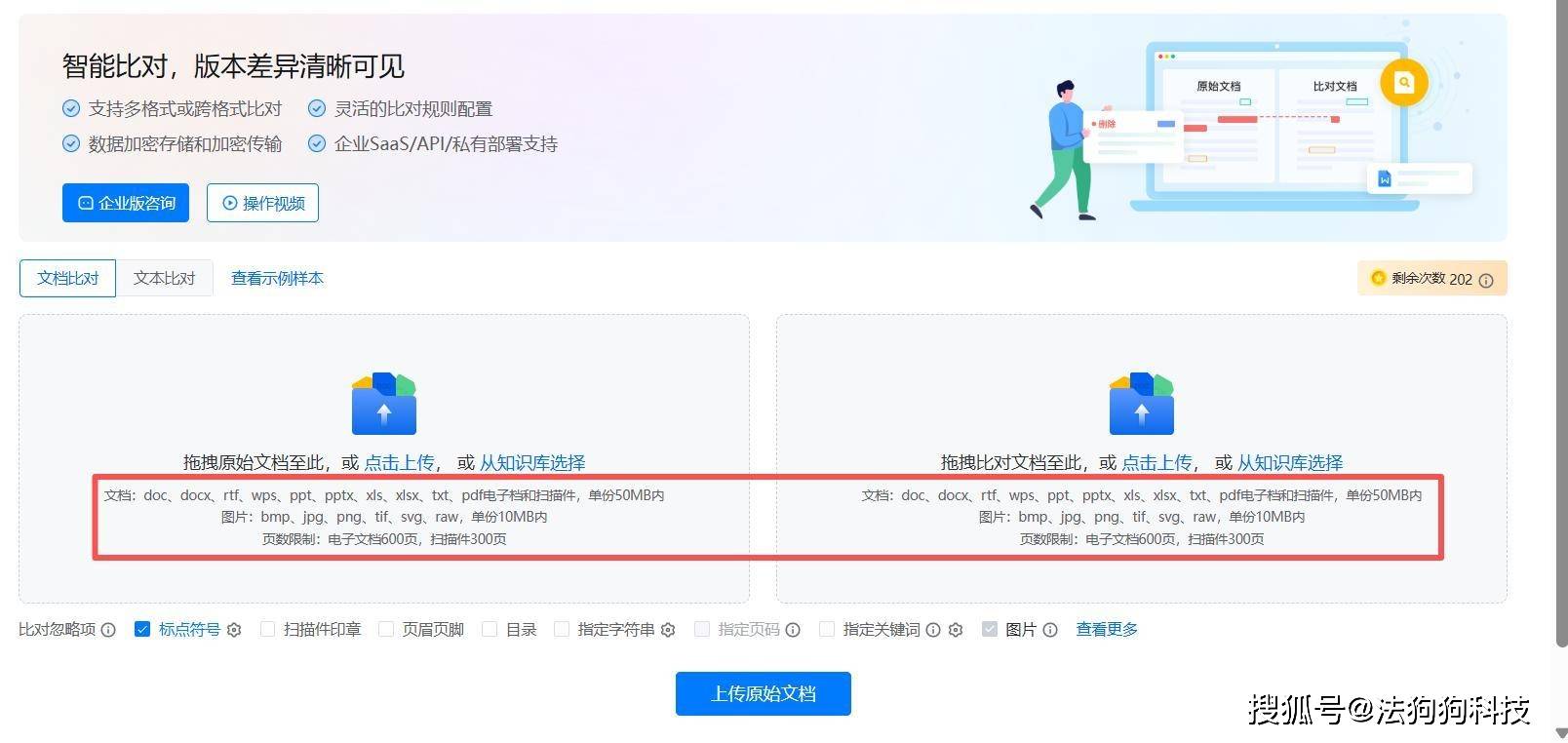Screen dimensions: 1568x743
Task: Switch to the 文本比对 tab
Action: click(x=165, y=278)
